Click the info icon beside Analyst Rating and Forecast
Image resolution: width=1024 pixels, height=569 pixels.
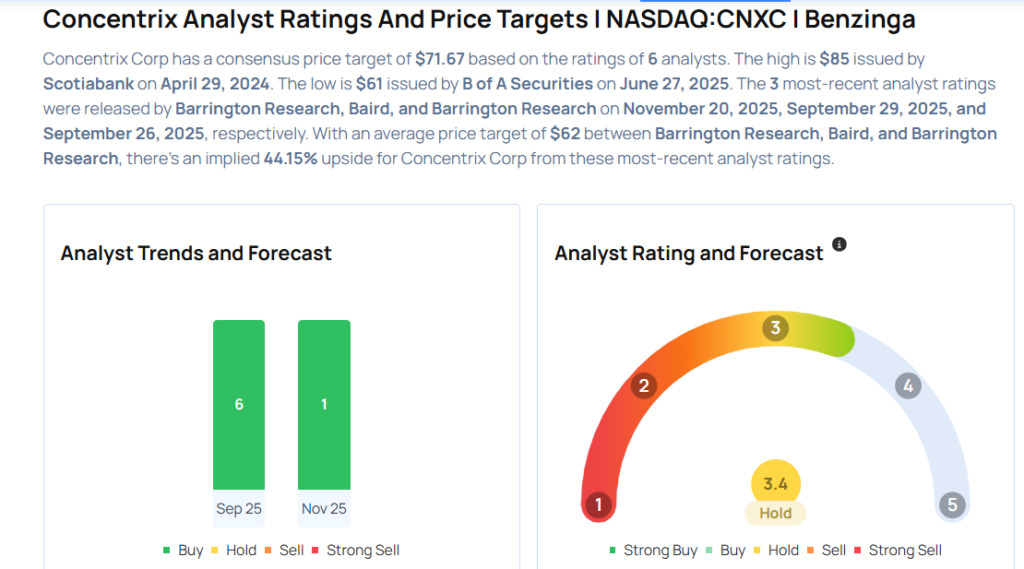839,244
